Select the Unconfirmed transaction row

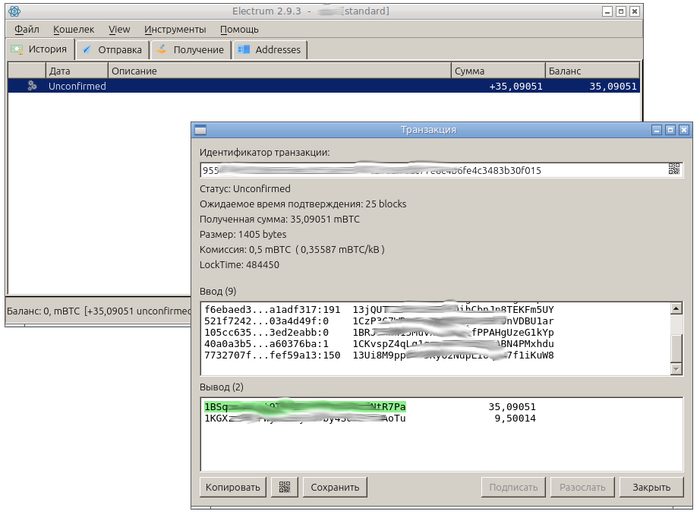click(324, 86)
